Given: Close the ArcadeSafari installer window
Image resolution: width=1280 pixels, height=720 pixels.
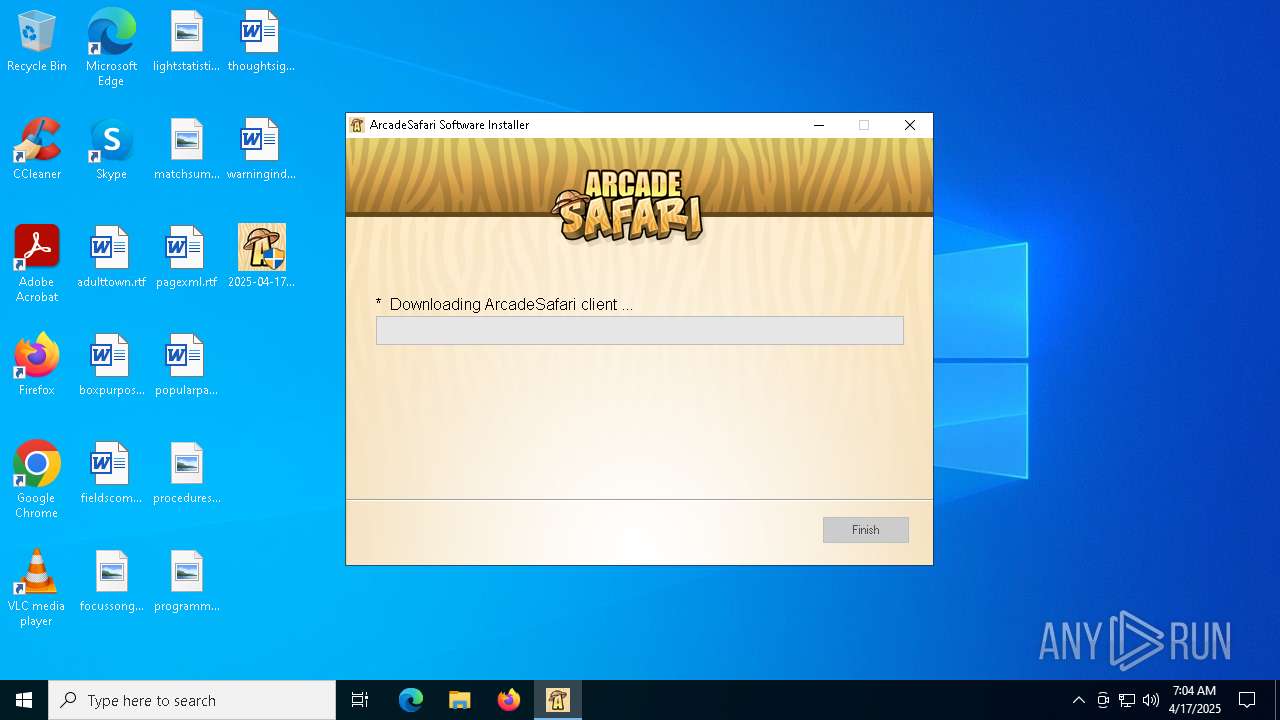Looking at the screenshot, I should pyautogui.click(x=910, y=125).
